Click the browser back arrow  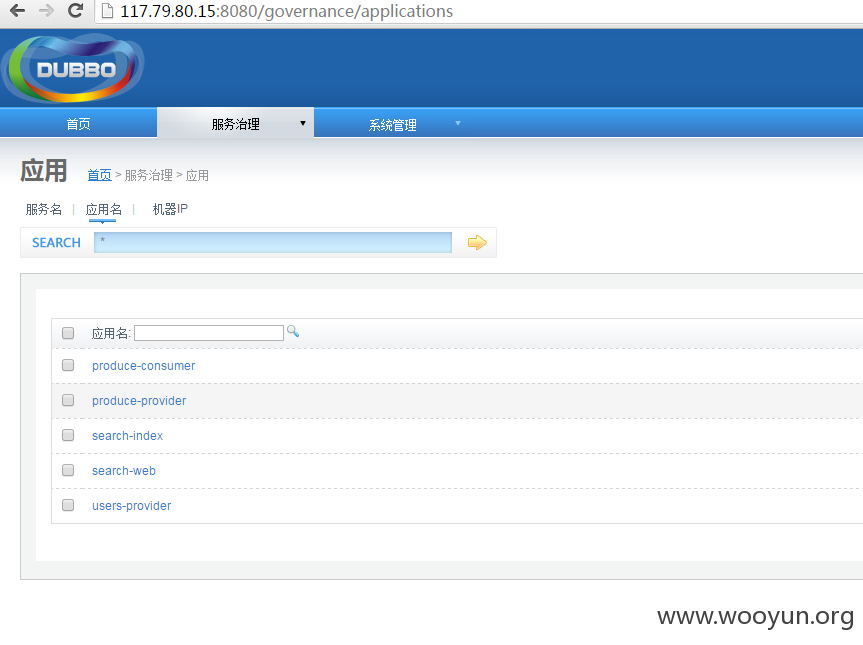18,10
